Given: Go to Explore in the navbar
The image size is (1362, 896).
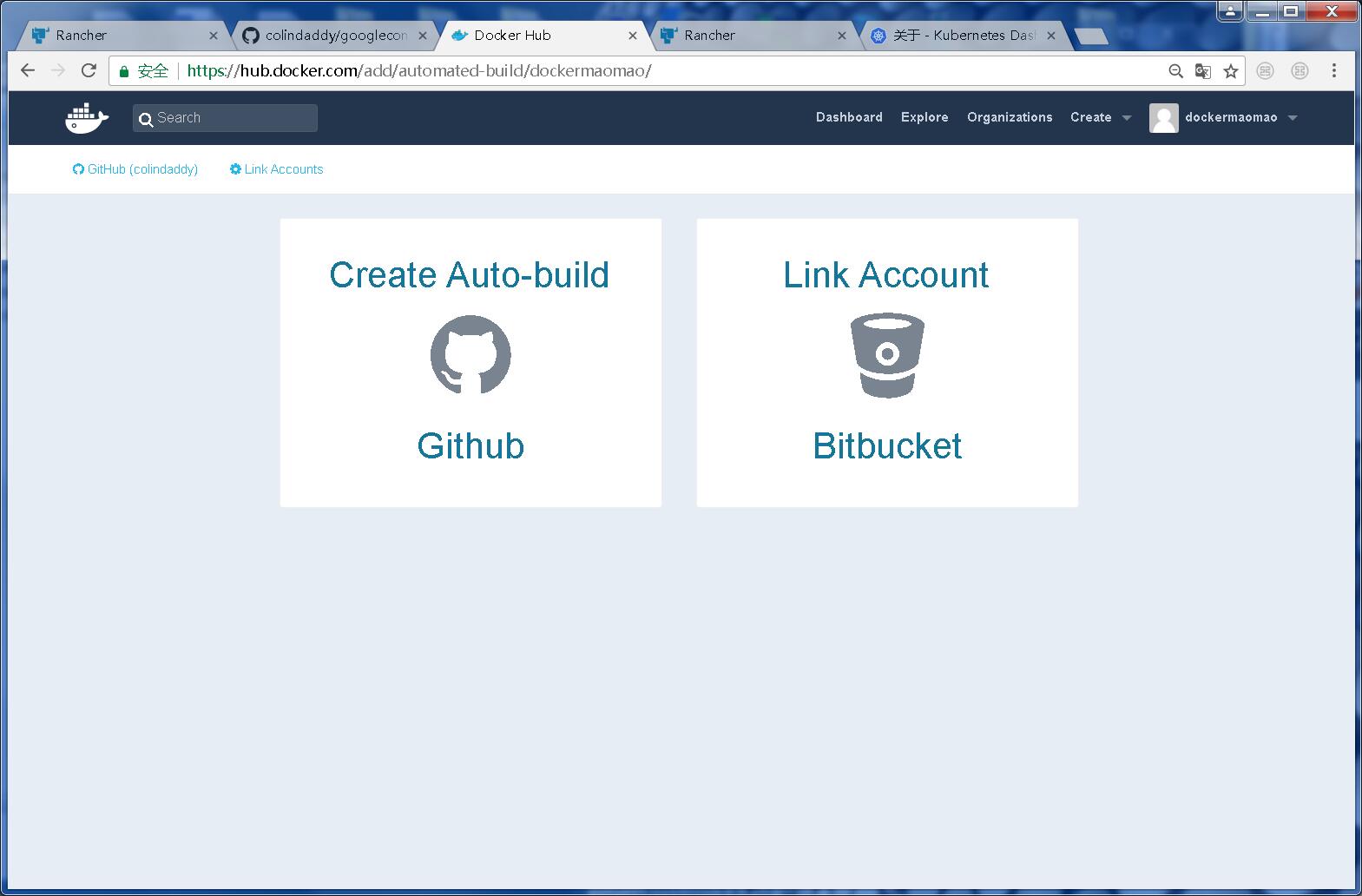Looking at the screenshot, I should pyautogui.click(x=924, y=117).
